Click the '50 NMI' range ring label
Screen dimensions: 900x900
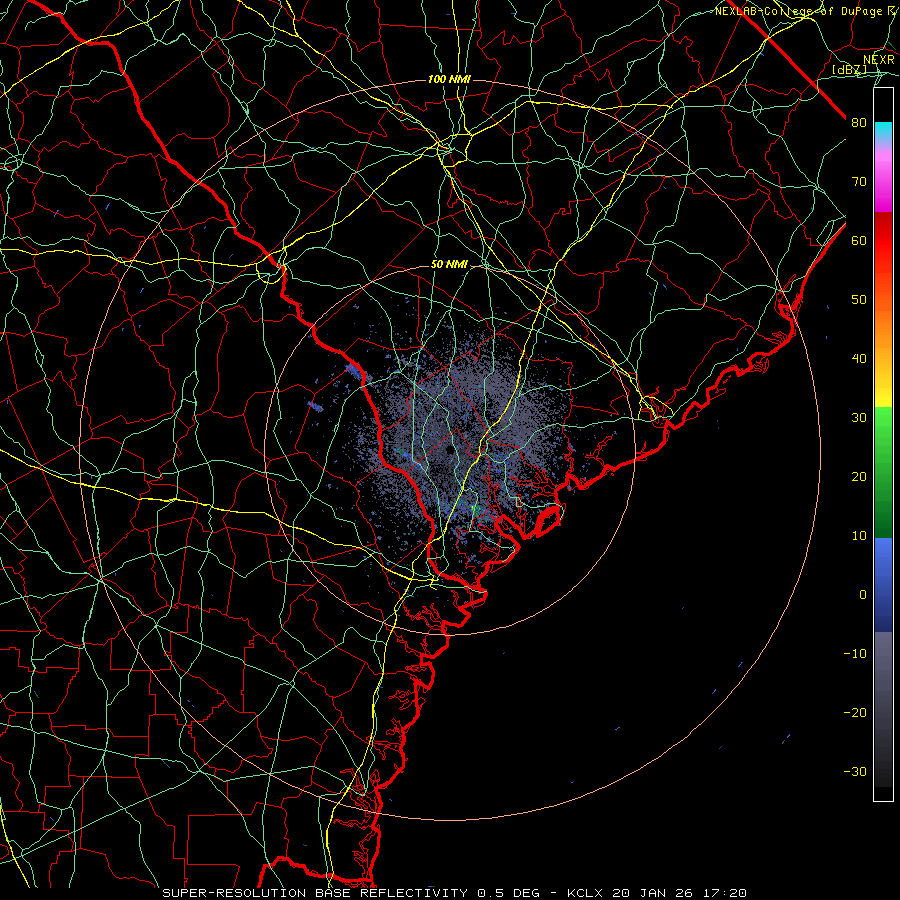[449, 265]
